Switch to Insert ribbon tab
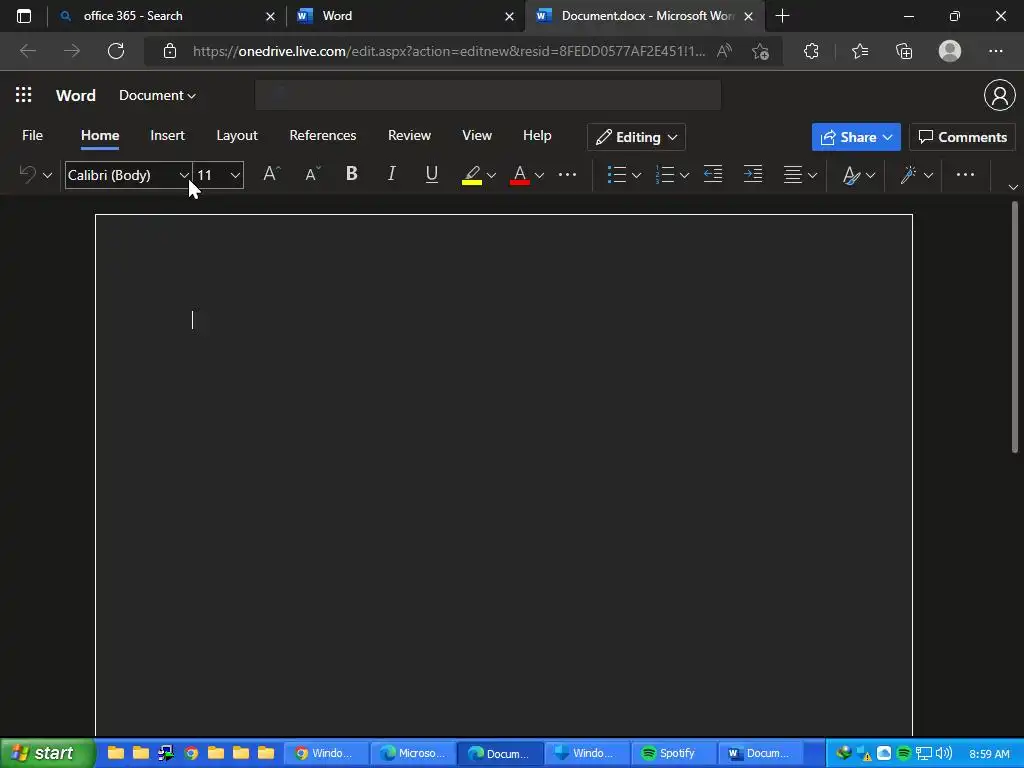Screen dimensions: 1024x768 [x=167, y=135]
